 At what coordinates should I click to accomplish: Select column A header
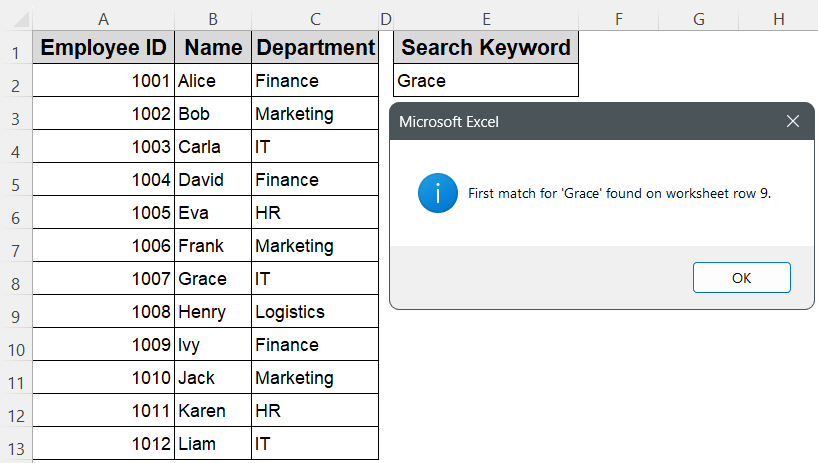[x=103, y=17]
